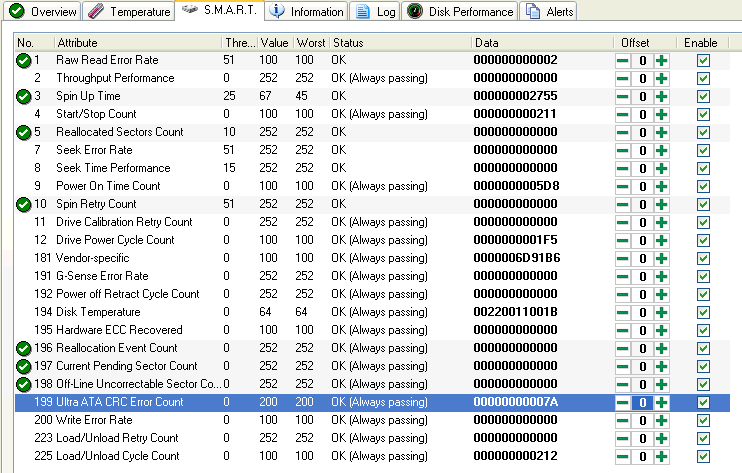This screenshot has width=742, height=473.
Task: Increase offset for Drive Power Cycle Count
Action: coord(662,240)
